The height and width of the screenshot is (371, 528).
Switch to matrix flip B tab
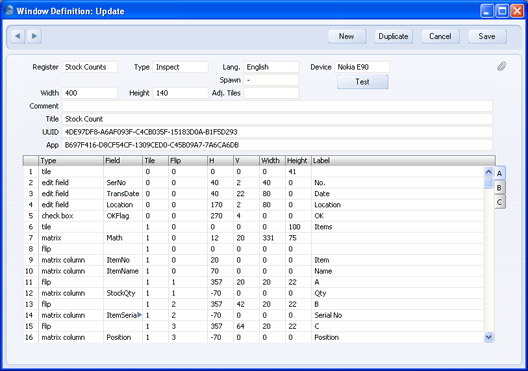coord(500,188)
